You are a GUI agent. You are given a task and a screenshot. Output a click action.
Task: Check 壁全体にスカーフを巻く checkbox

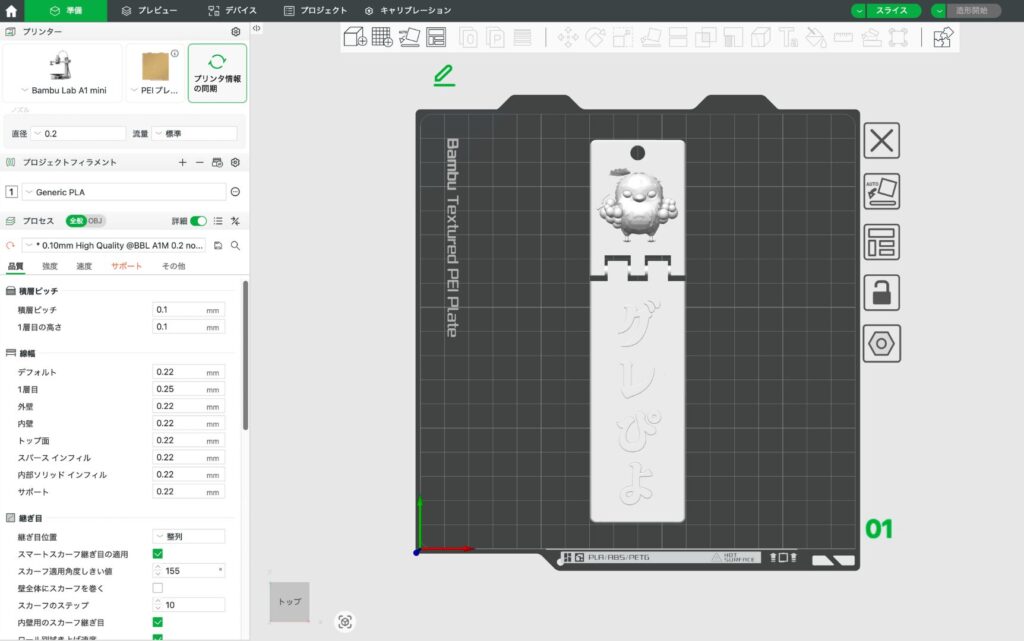tap(157, 588)
